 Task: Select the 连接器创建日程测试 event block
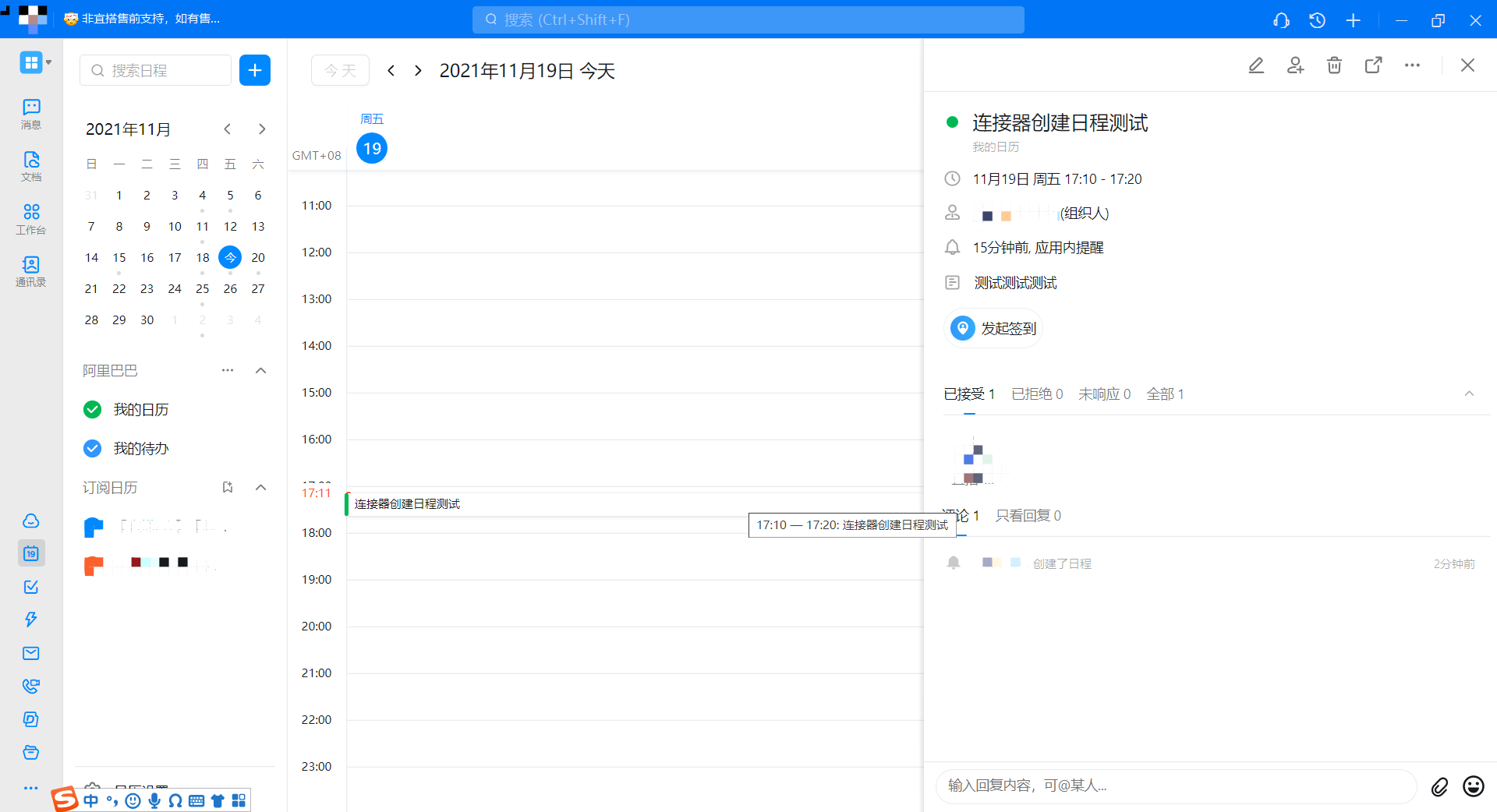[x=633, y=504]
